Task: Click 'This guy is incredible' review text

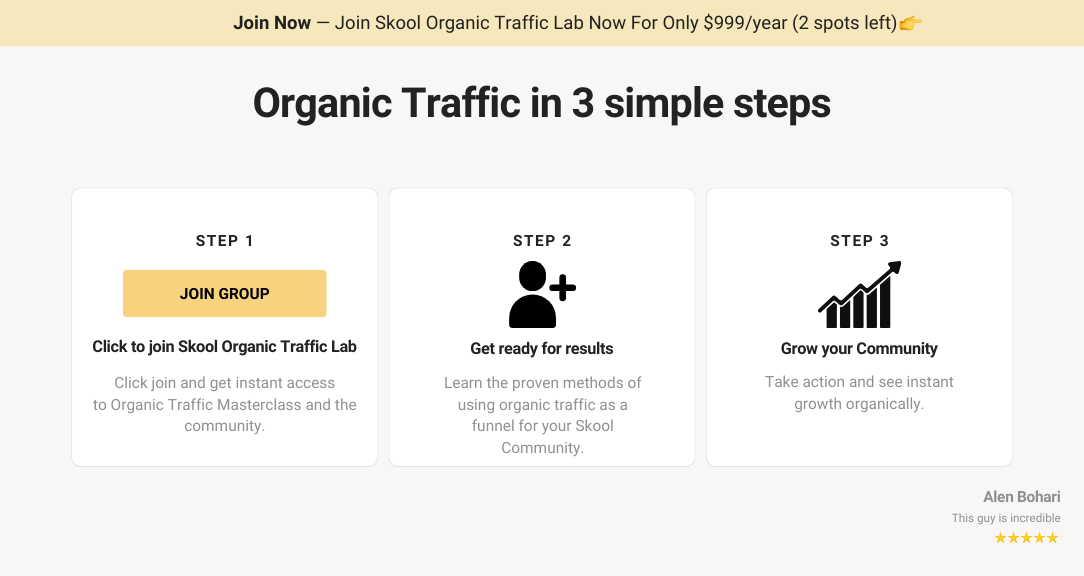Action: [x=1006, y=518]
